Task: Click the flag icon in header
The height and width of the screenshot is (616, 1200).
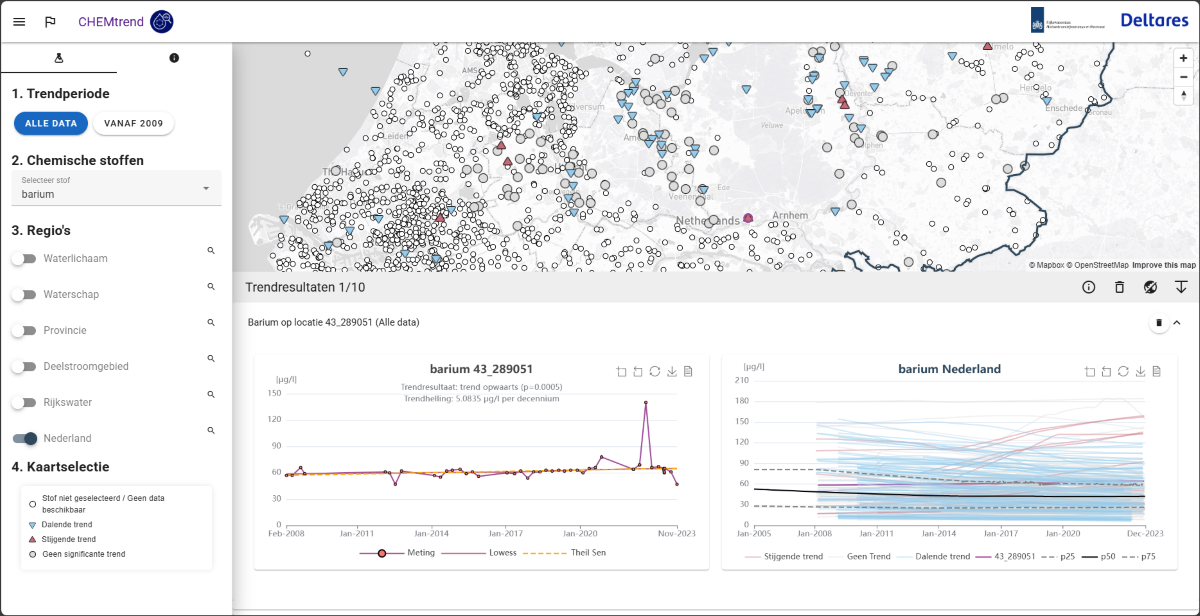Action: (50, 21)
